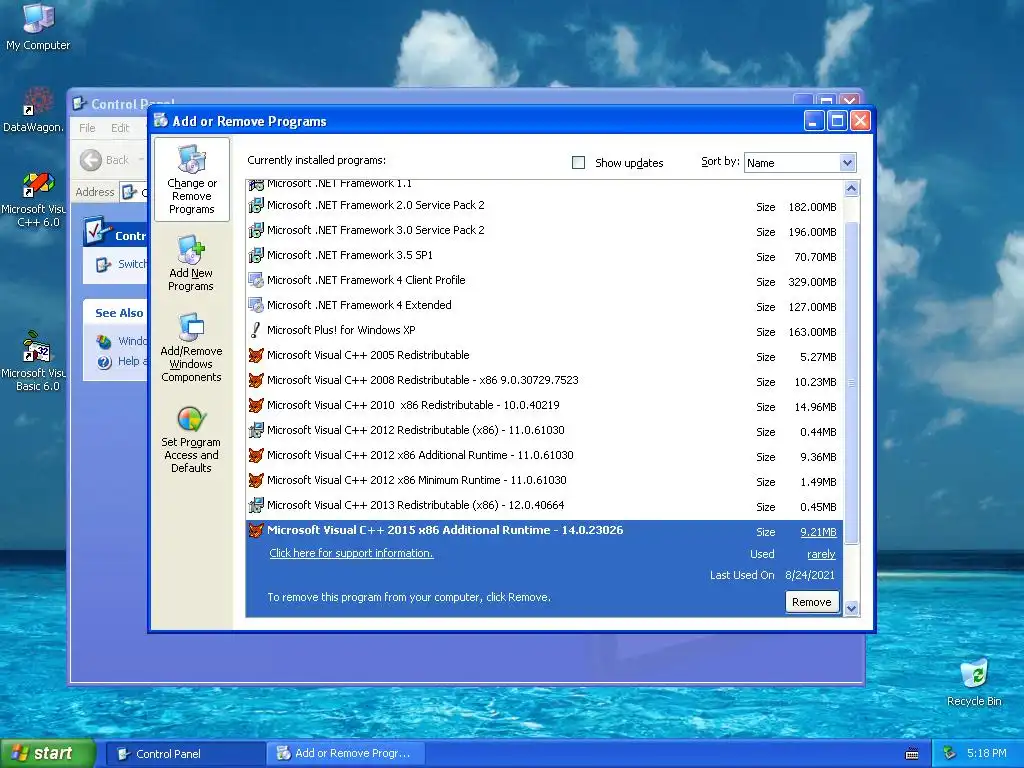Select Microsoft Plus! for Windows XP
The height and width of the screenshot is (768, 1024).
pyautogui.click(x=545, y=330)
